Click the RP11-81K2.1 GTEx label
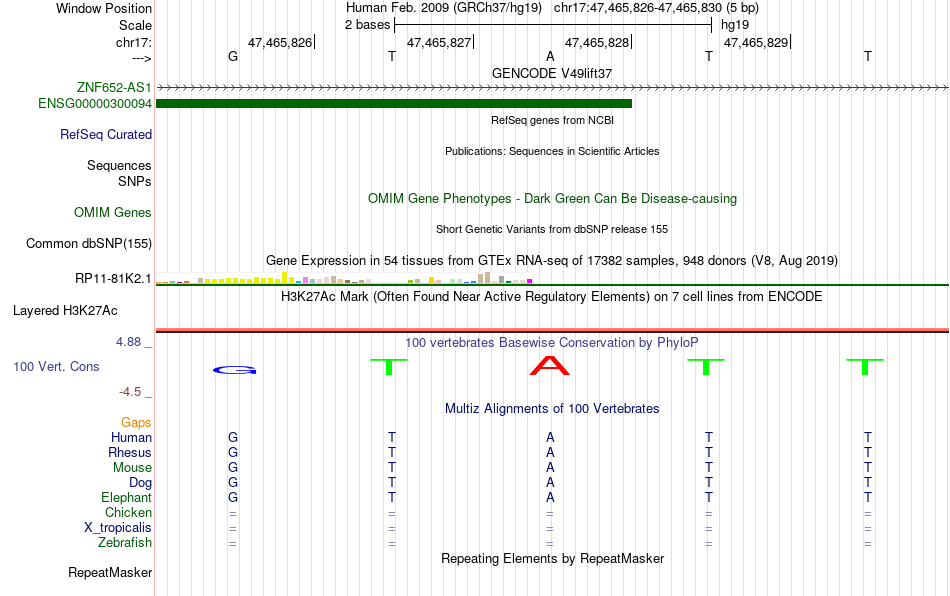The image size is (950, 596). (x=113, y=279)
